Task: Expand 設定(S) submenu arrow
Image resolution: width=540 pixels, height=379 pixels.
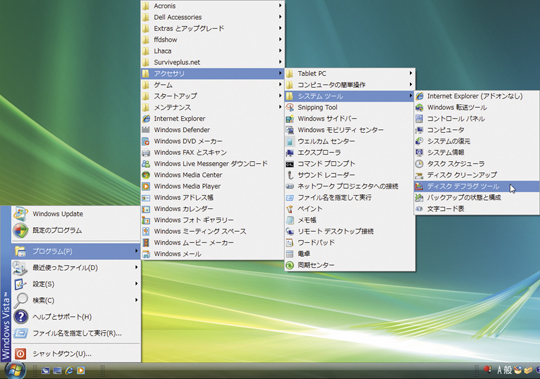Action: 136,284
